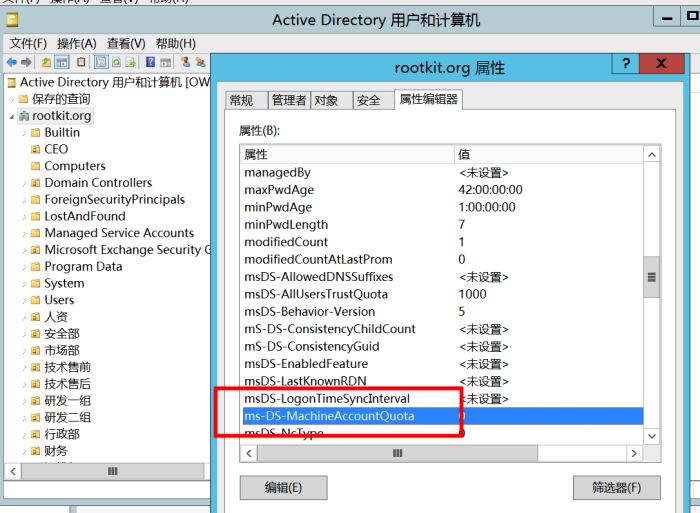Click the Refresh icon with green arrow
The image size is (700, 513).
(x=116, y=62)
